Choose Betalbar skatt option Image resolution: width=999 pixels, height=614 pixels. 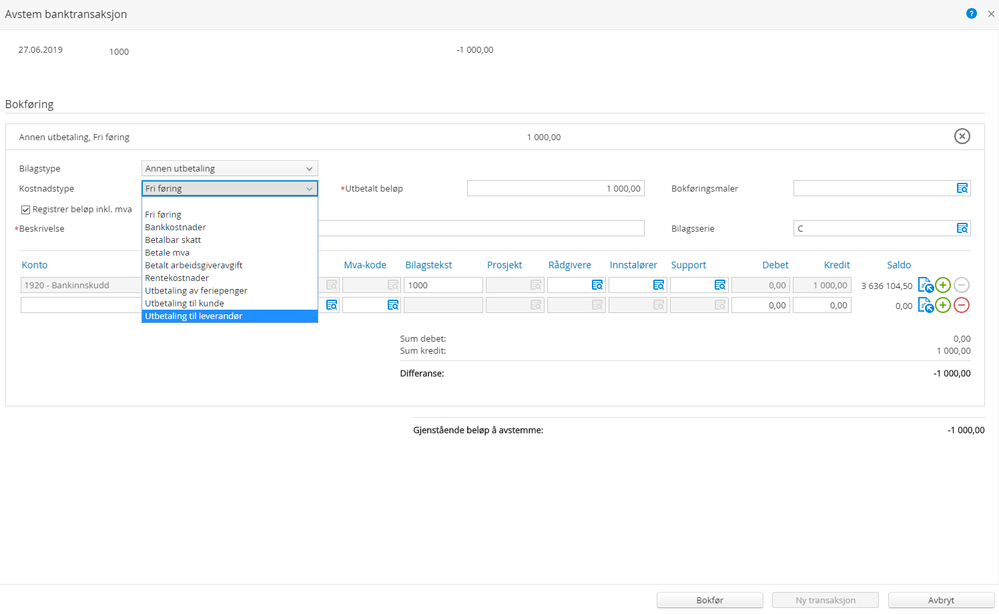229,240
